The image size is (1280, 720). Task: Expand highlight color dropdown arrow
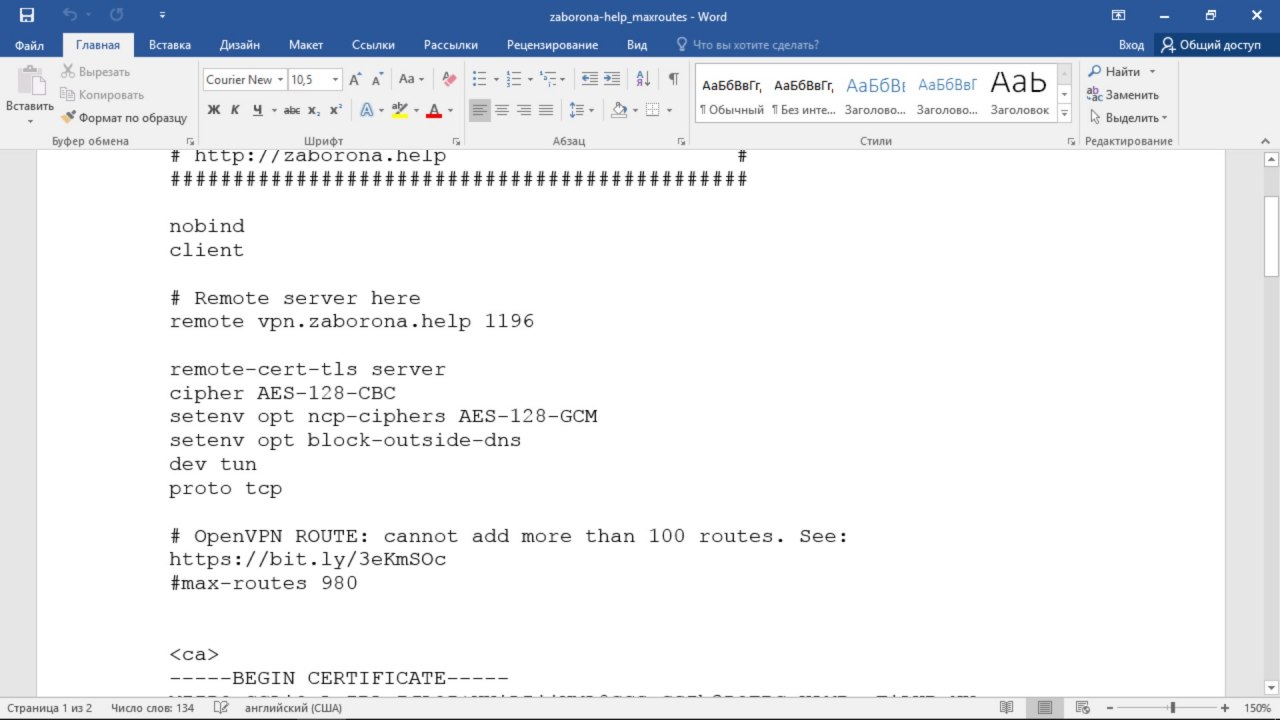pos(415,110)
